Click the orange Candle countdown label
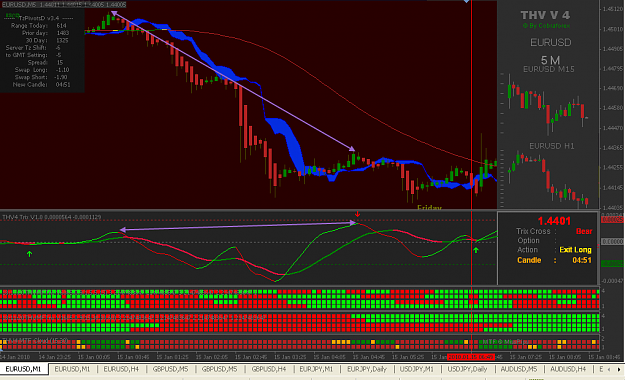625x380 pixels. [529, 260]
